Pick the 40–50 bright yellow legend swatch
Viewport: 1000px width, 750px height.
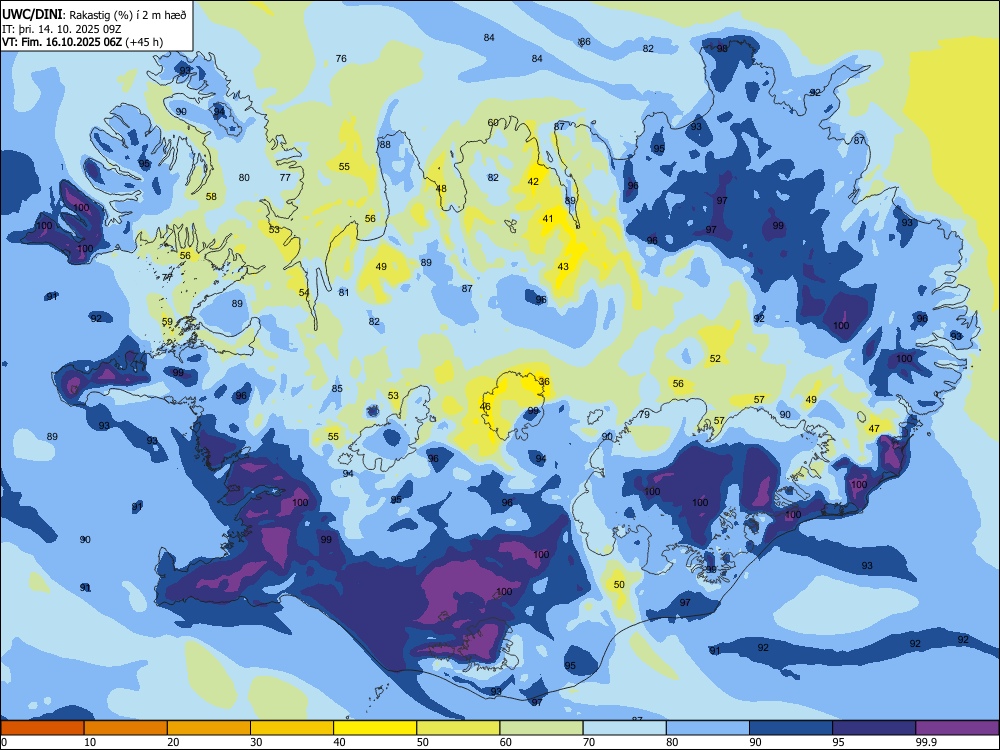pos(375,728)
